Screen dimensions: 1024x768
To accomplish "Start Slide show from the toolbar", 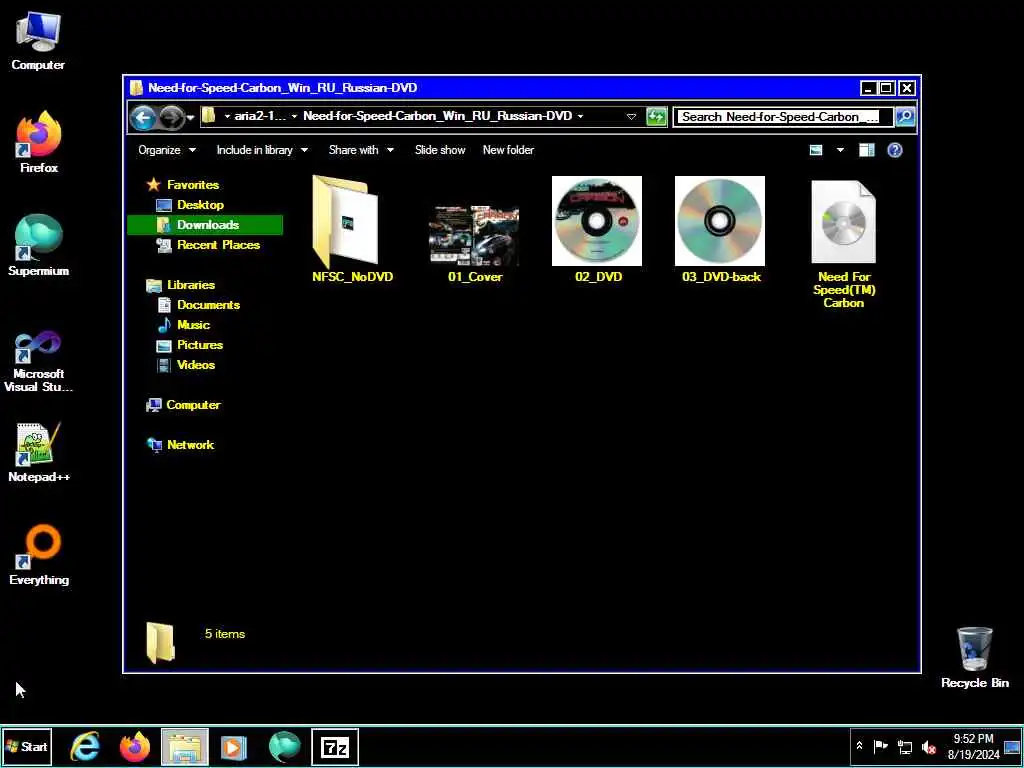I will [440, 150].
